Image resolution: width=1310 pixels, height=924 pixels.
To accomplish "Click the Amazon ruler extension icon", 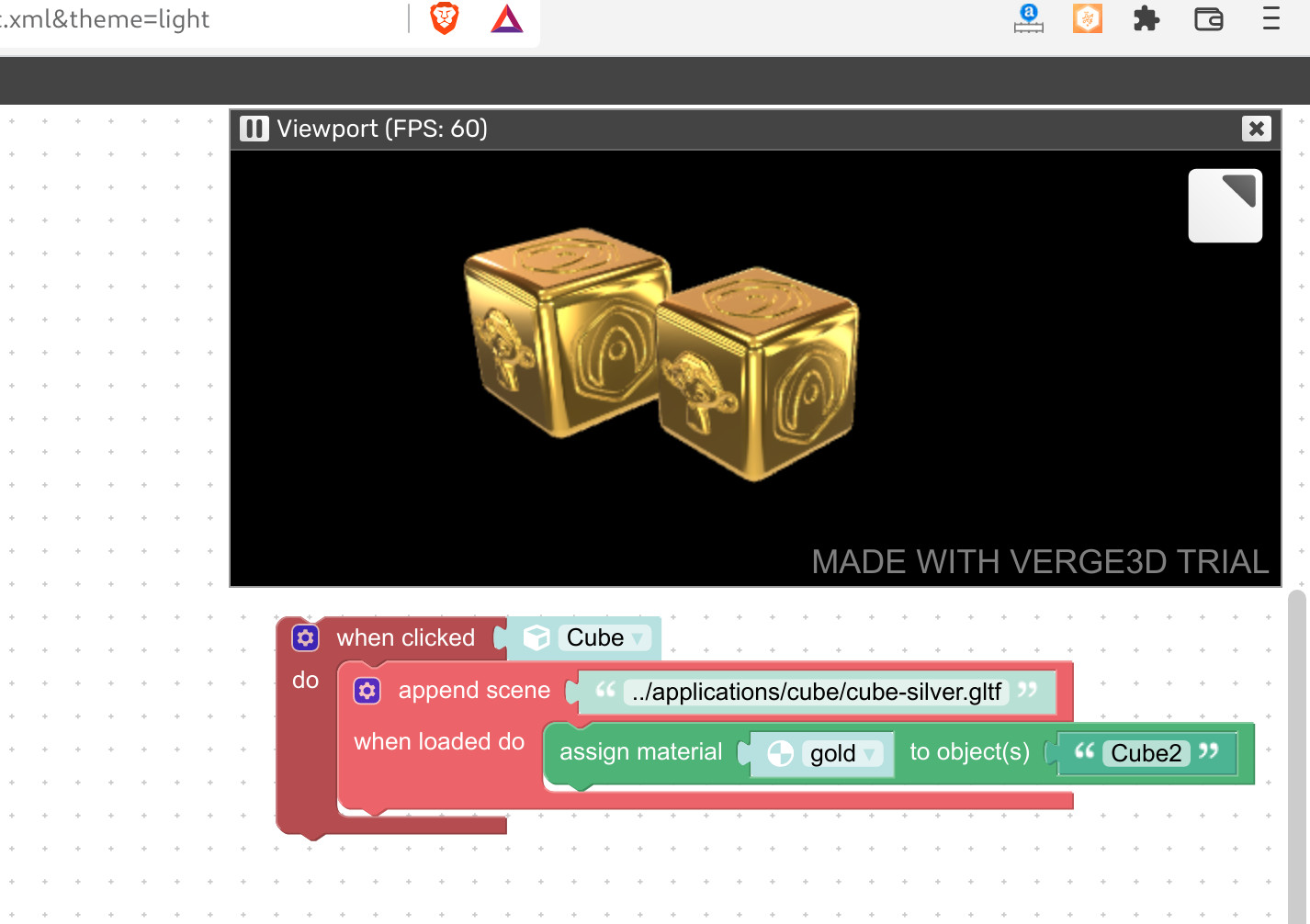I will (x=1028, y=18).
